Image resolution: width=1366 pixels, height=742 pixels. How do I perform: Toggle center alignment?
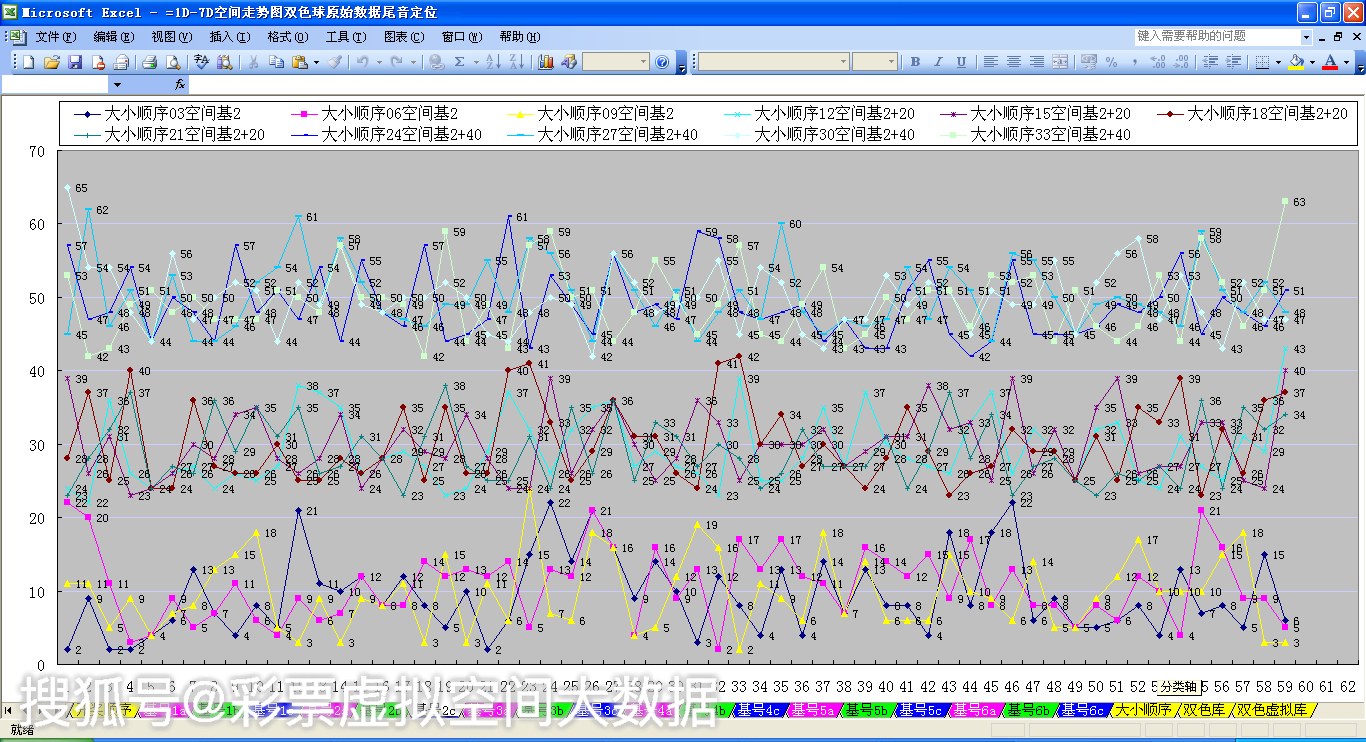coord(1013,62)
